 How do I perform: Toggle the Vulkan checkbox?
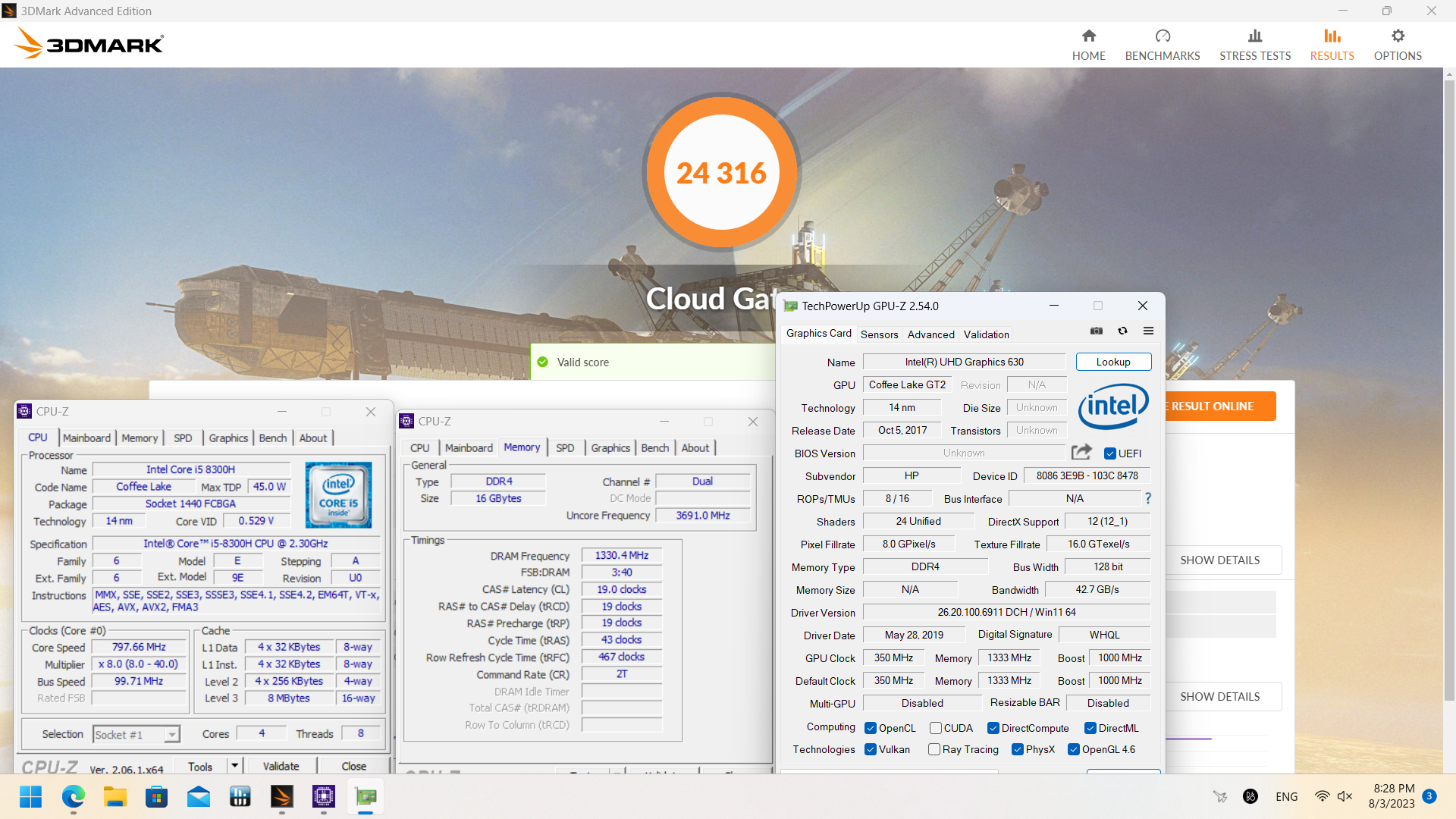point(871,749)
